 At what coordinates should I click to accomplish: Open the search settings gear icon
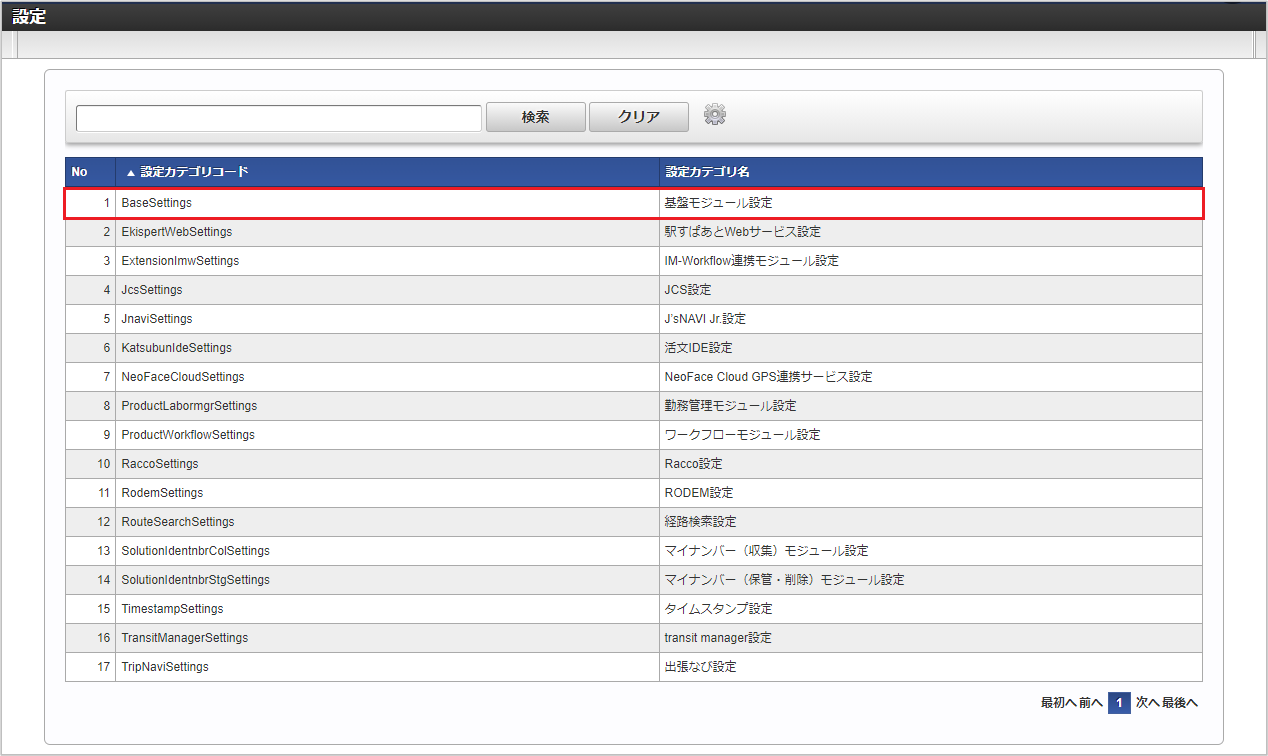click(x=714, y=115)
